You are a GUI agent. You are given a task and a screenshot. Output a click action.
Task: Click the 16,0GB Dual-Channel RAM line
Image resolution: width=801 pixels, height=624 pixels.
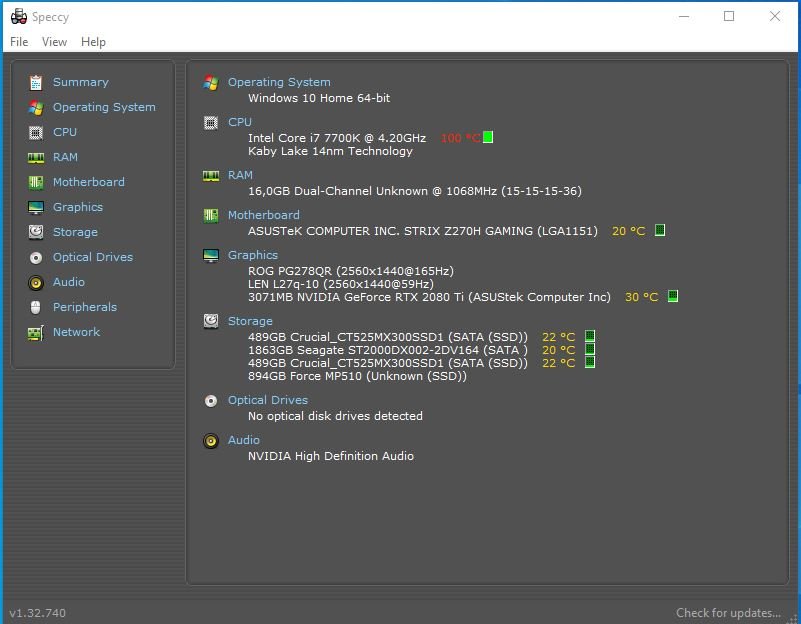pos(415,191)
